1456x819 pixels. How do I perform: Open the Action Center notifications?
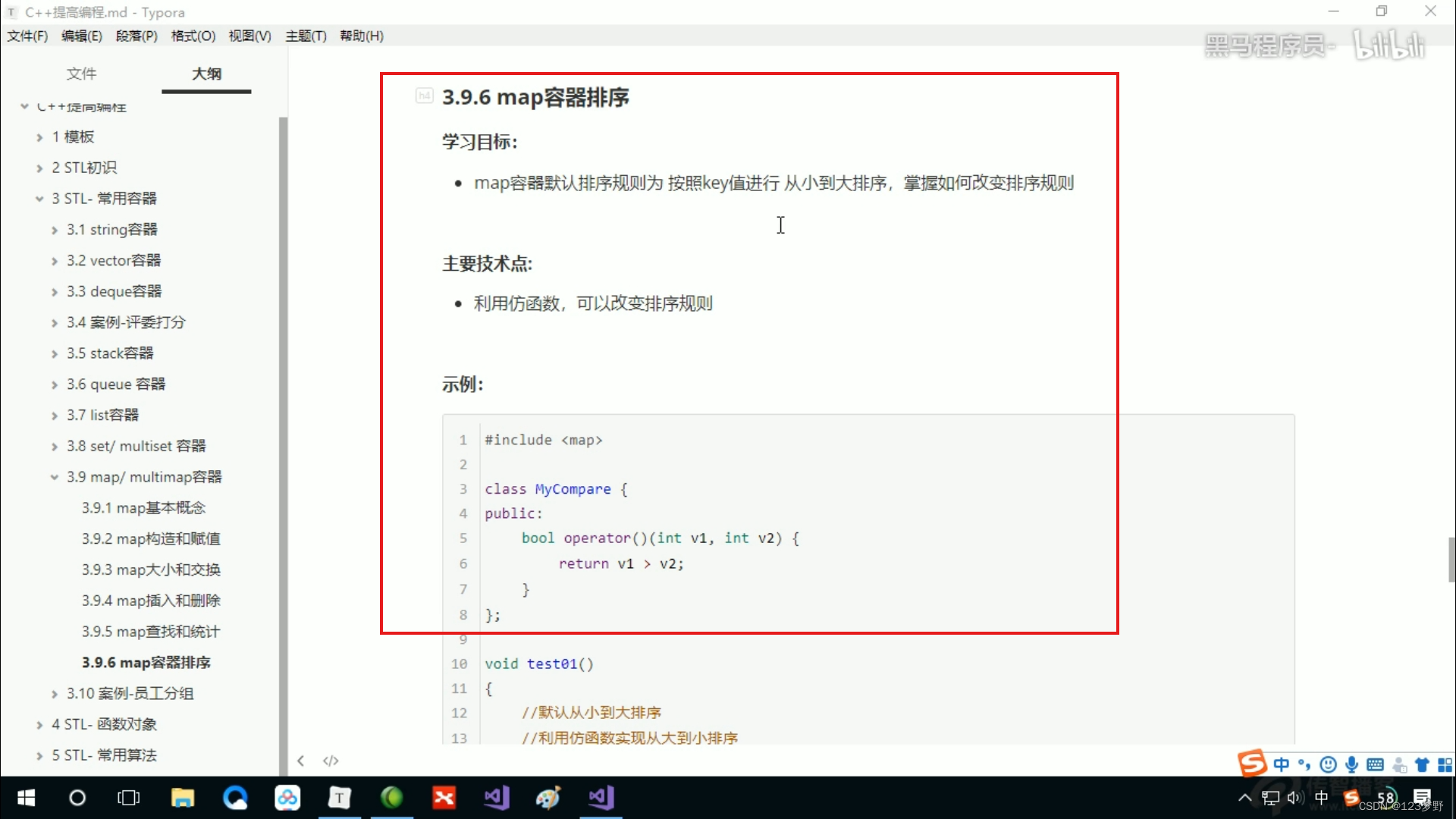coord(1424,798)
